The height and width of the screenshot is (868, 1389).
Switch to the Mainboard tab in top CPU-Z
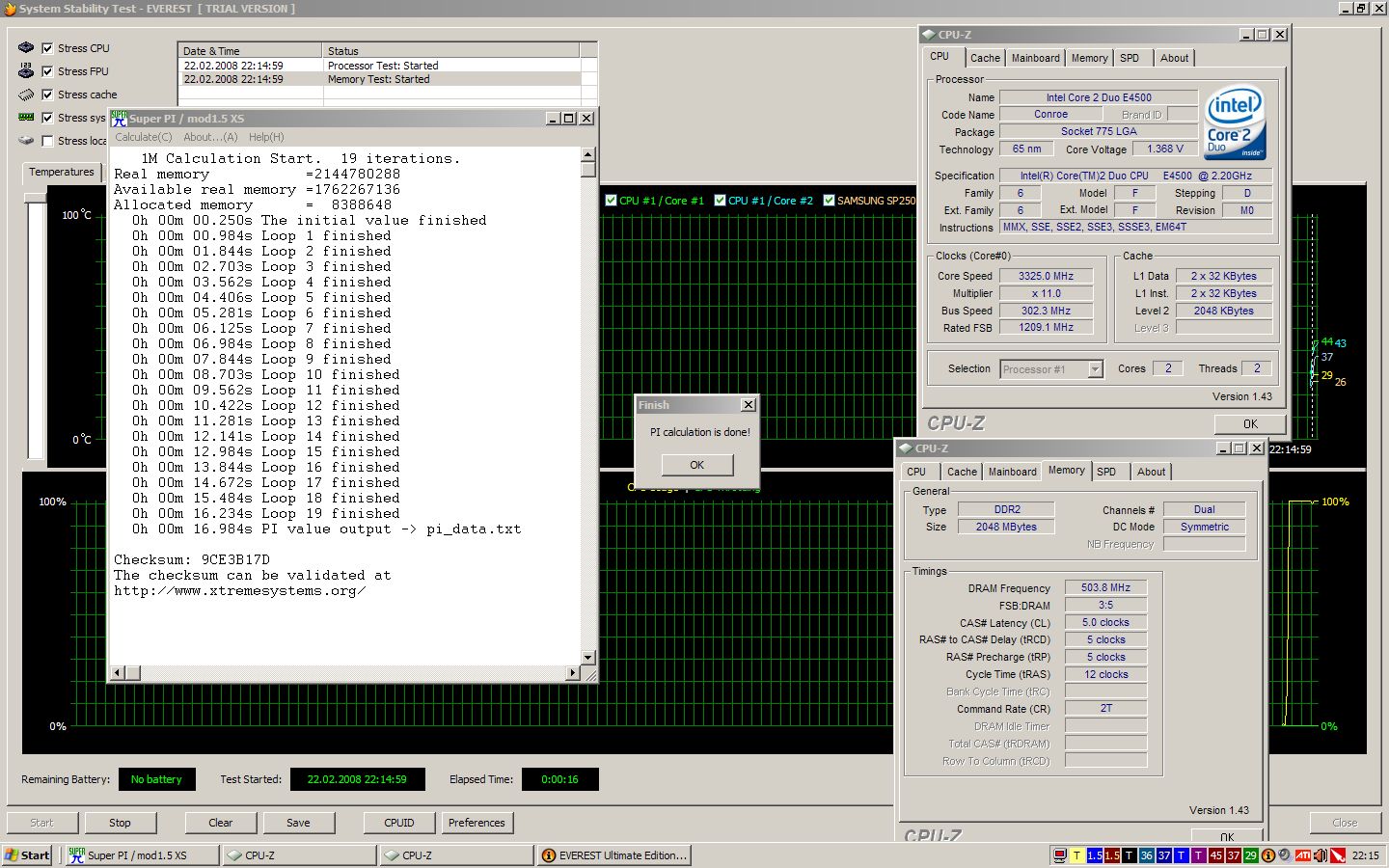[1035, 58]
